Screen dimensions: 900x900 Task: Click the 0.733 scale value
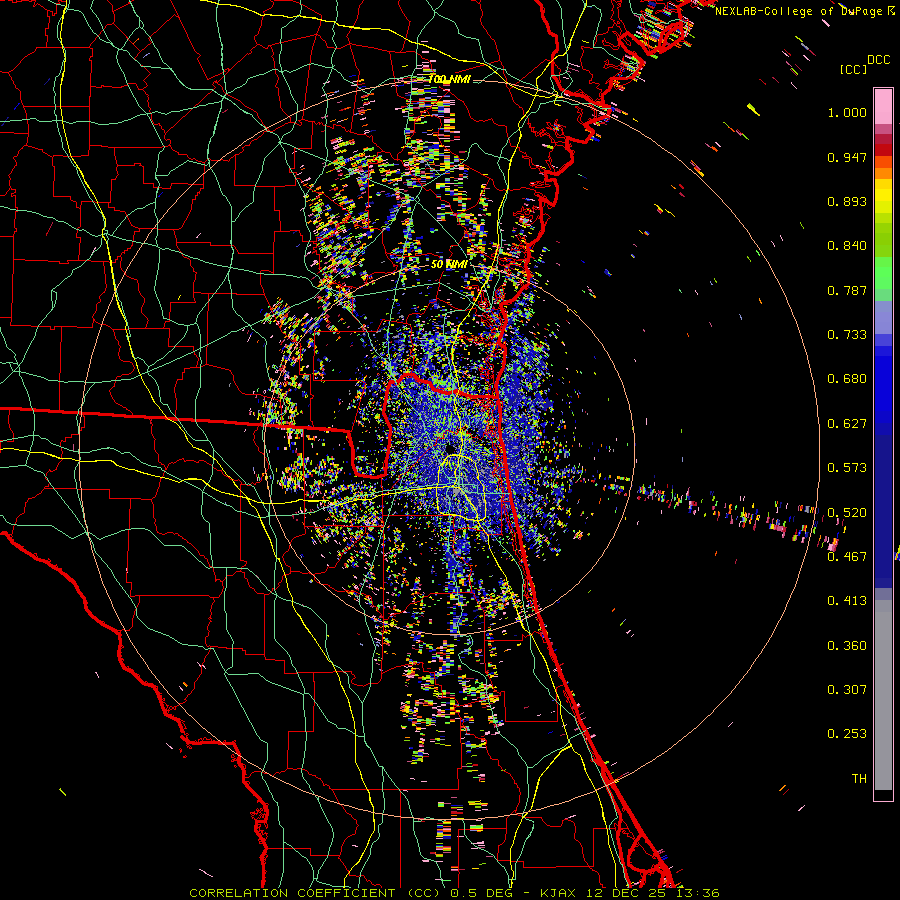point(847,335)
